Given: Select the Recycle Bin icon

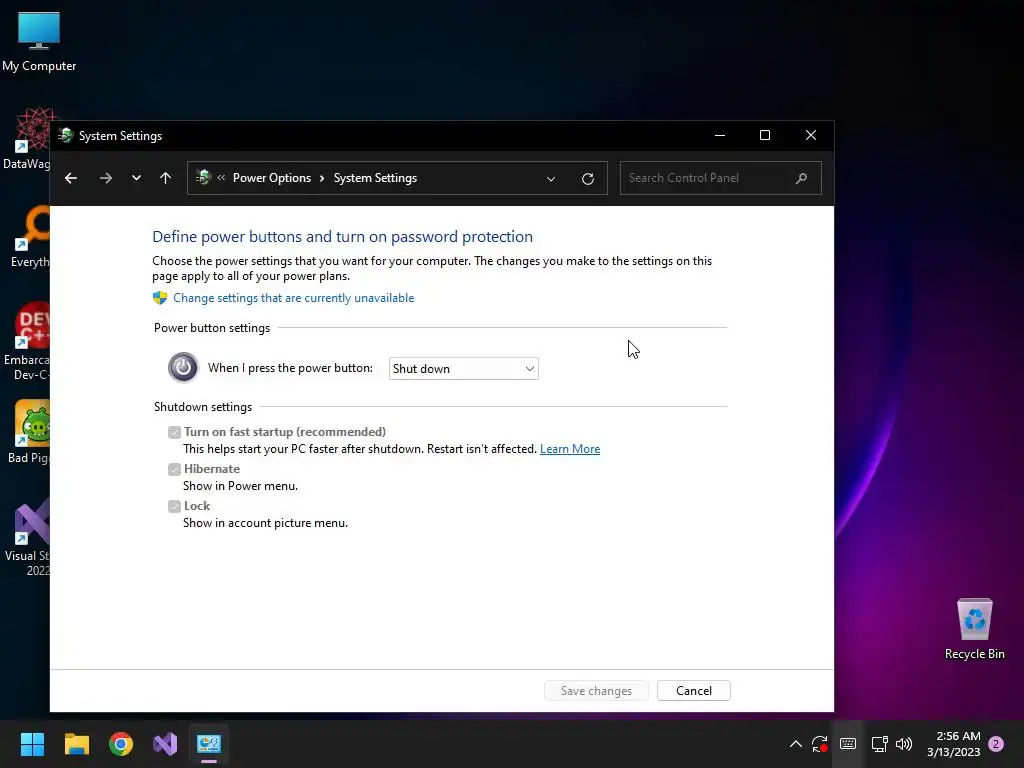Looking at the screenshot, I should 974,629.
